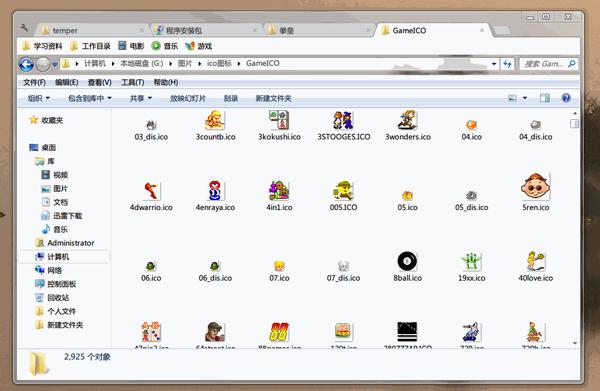The height and width of the screenshot is (391, 600).
Task: Click the 刻录 button
Action: tap(231, 98)
